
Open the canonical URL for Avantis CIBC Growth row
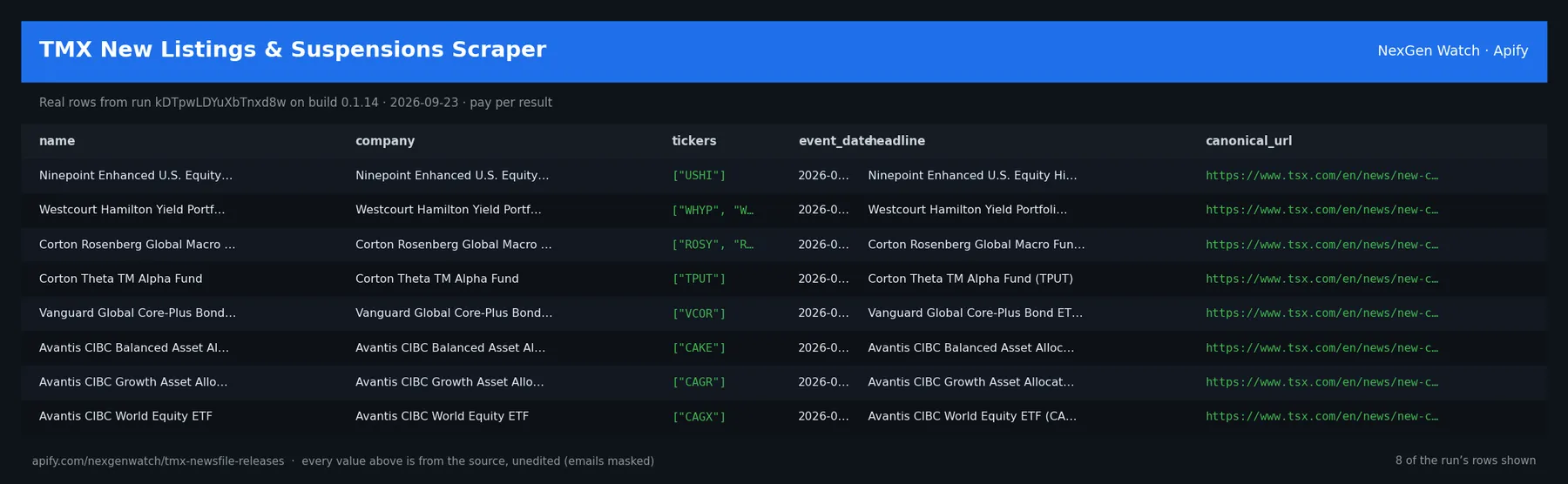1321,382
